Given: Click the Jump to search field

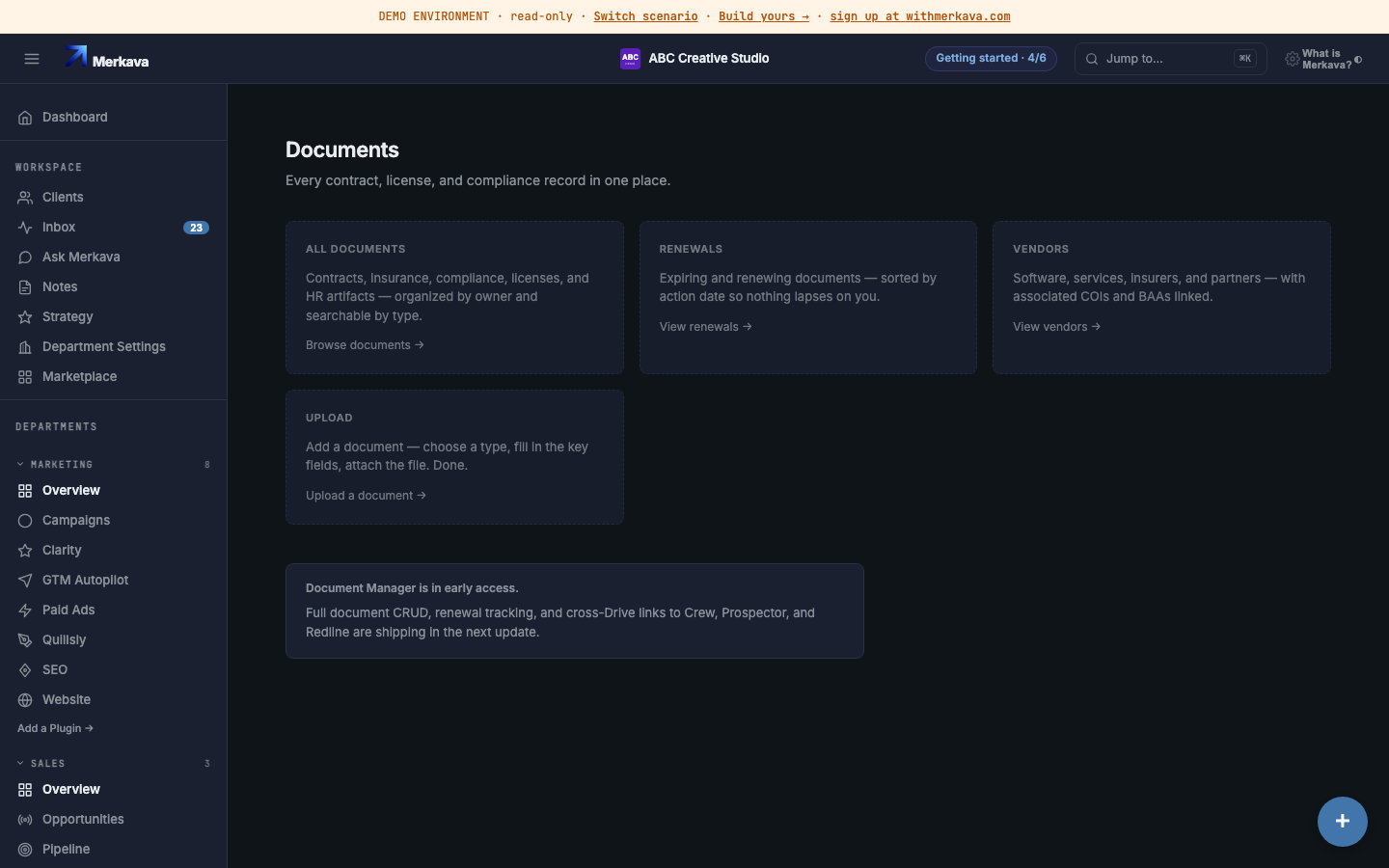Looking at the screenshot, I should click(1170, 59).
